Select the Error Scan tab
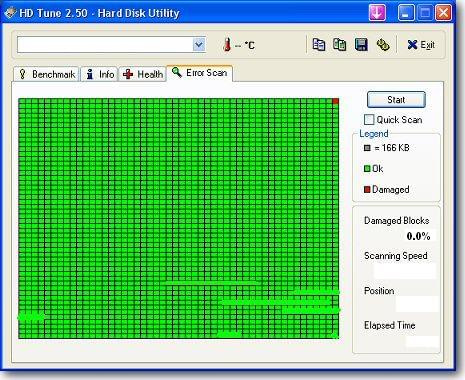 coord(200,73)
